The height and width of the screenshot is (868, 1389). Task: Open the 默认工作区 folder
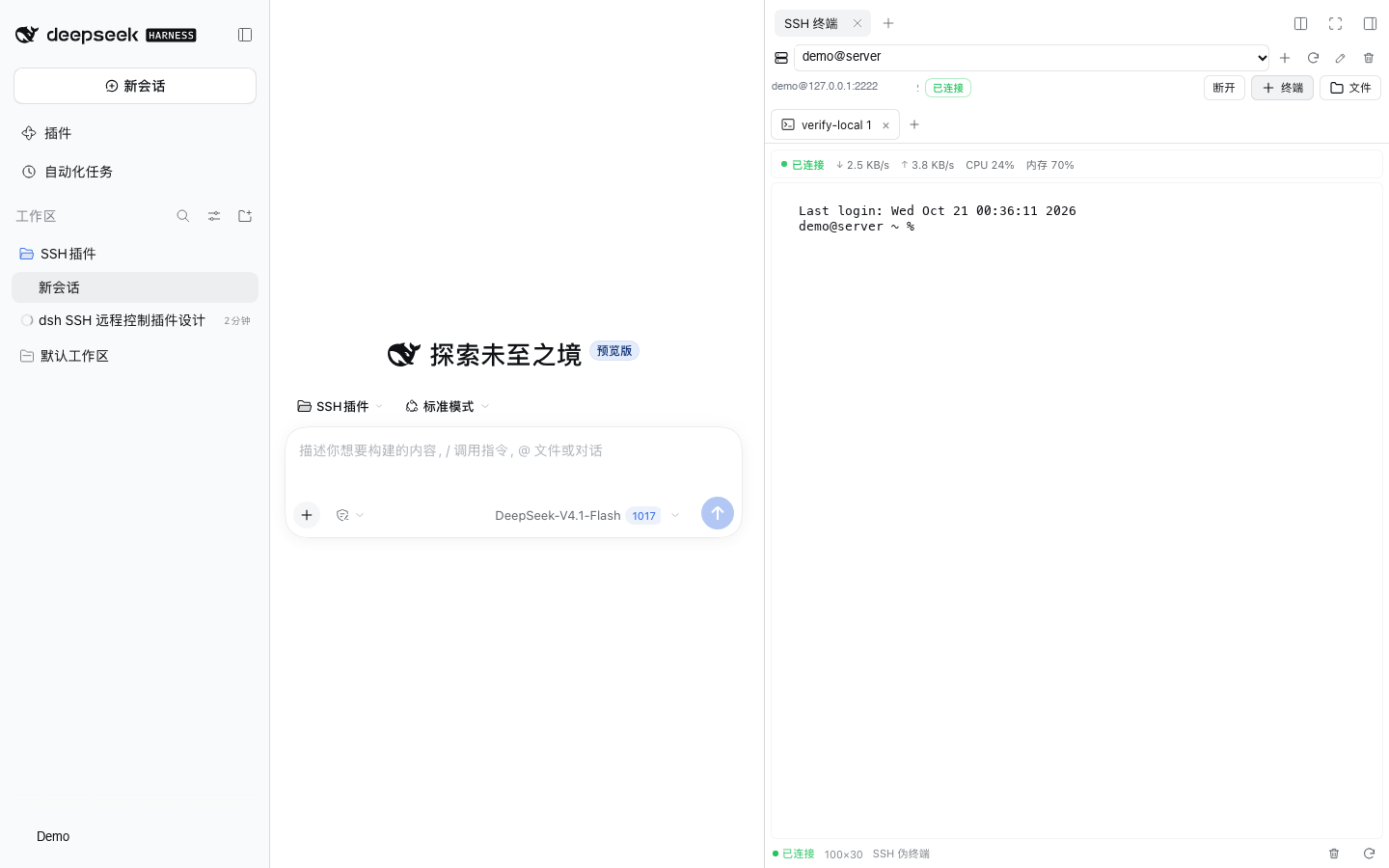coord(135,356)
